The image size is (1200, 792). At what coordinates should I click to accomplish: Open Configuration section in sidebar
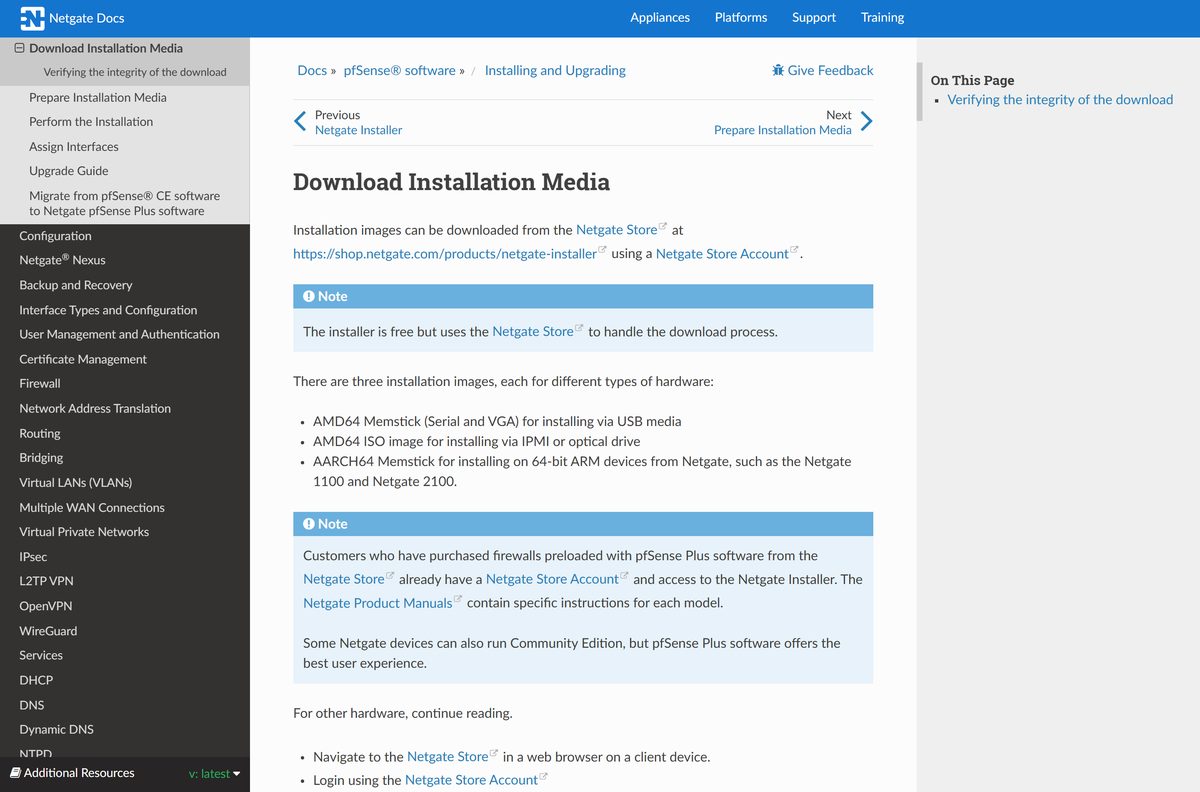(55, 236)
